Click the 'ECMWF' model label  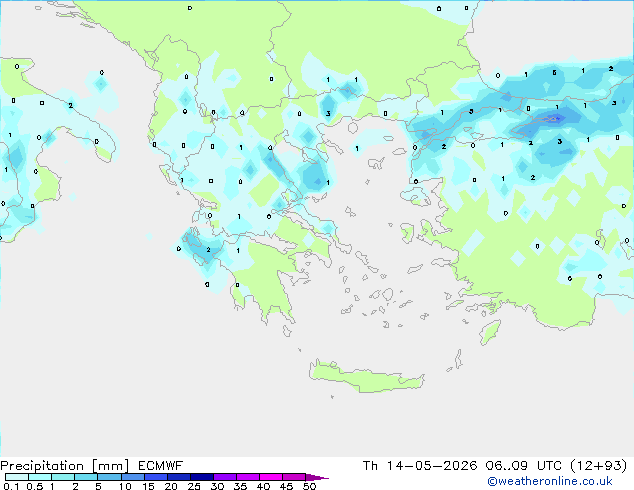coord(161,466)
